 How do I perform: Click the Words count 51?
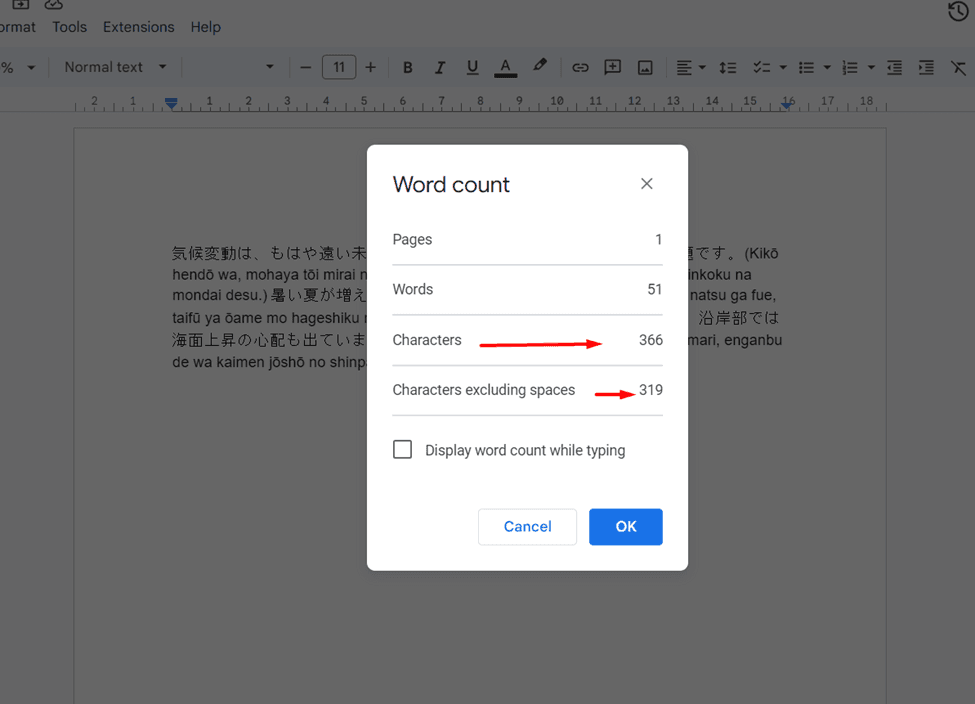pyautogui.click(x=655, y=289)
